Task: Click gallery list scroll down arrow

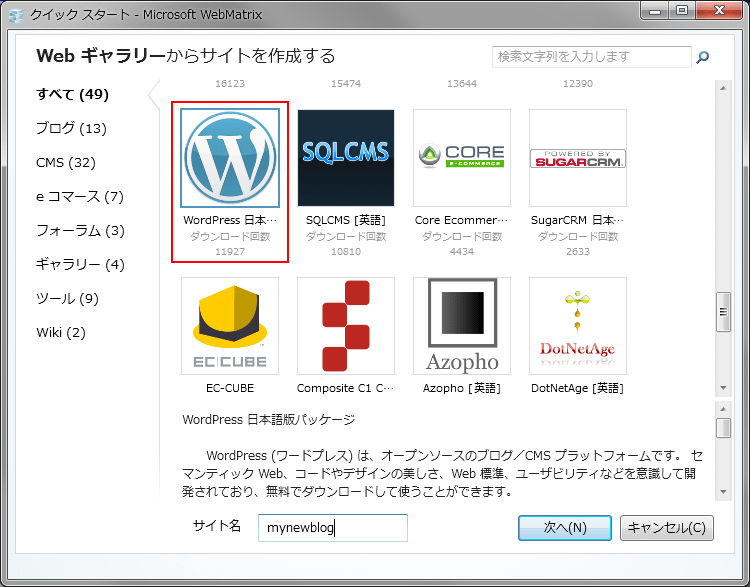Action: point(723,388)
